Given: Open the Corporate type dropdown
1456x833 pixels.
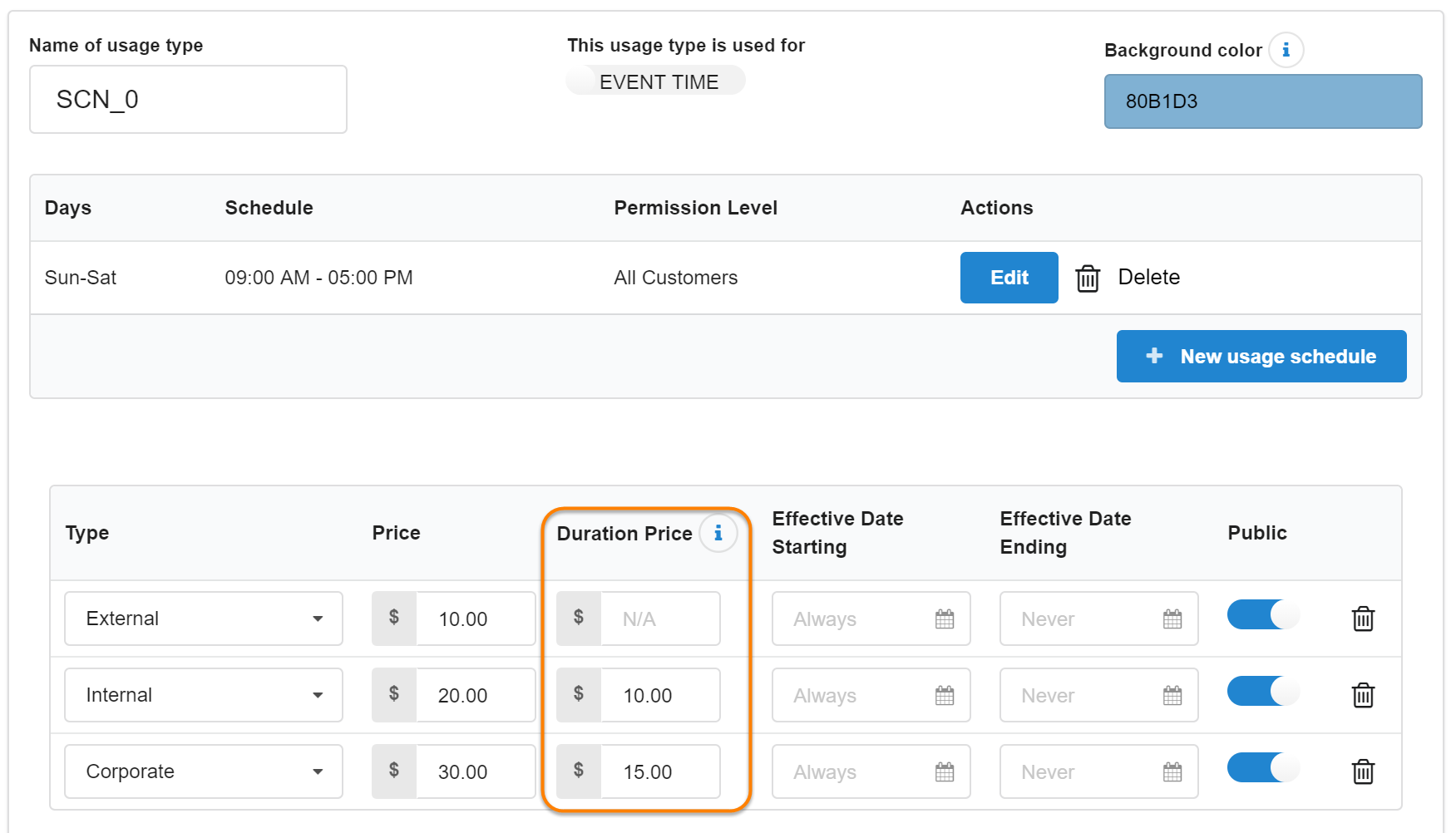Looking at the screenshot, I should click(204, 771).
